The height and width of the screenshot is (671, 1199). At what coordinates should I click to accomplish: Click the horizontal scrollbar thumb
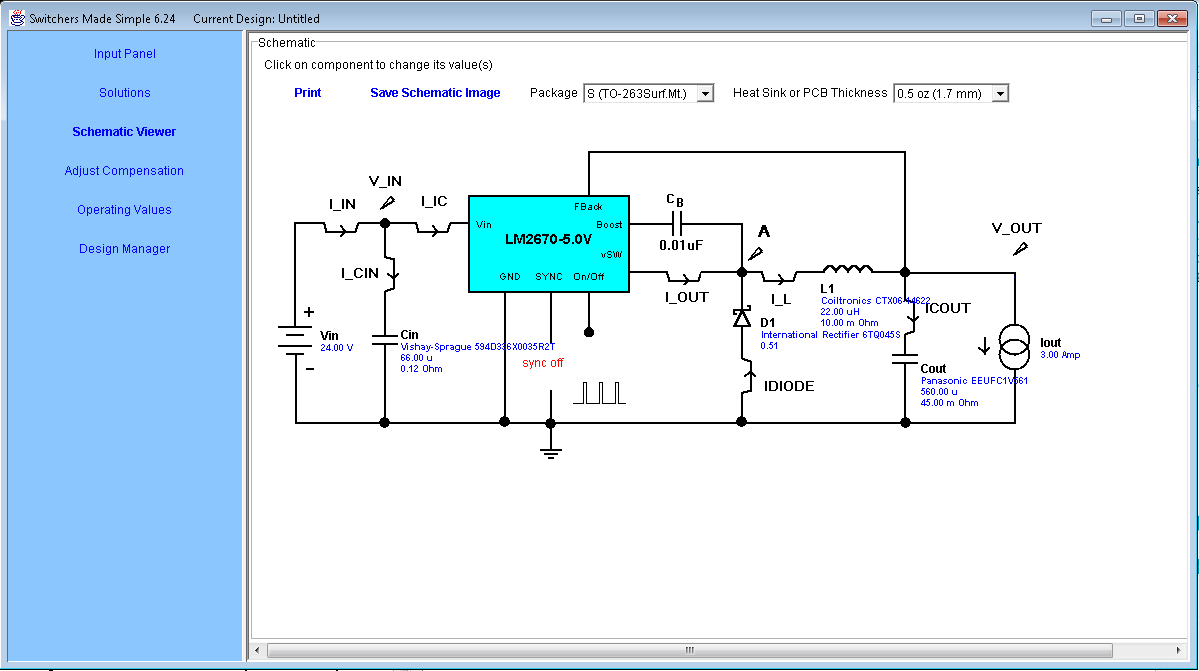(690, 650)
